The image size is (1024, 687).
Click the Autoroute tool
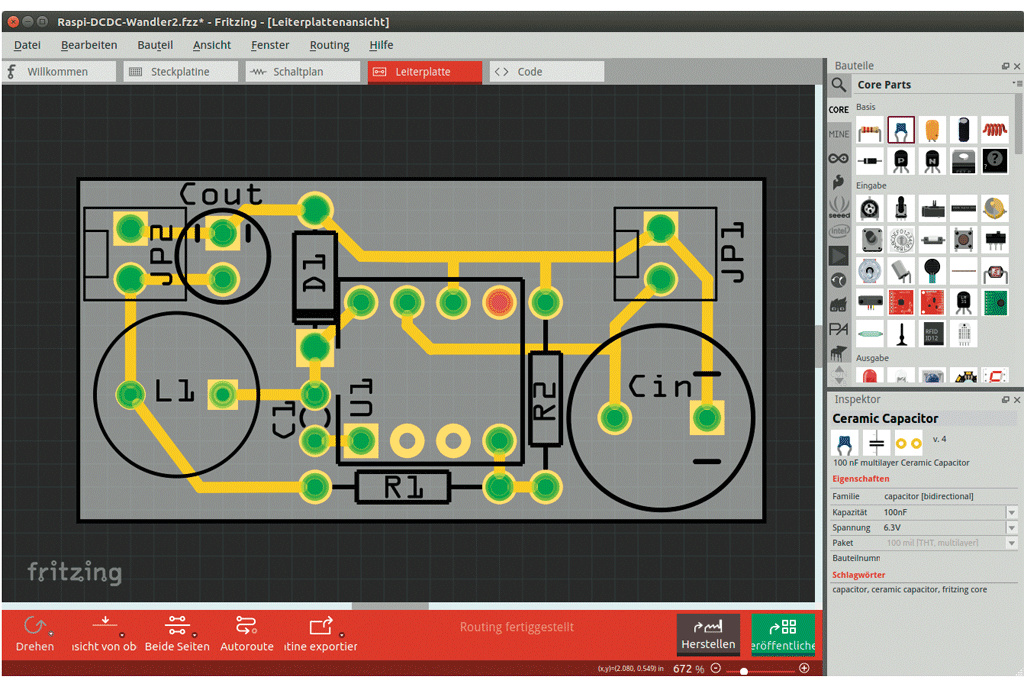(x=246, y=633)
